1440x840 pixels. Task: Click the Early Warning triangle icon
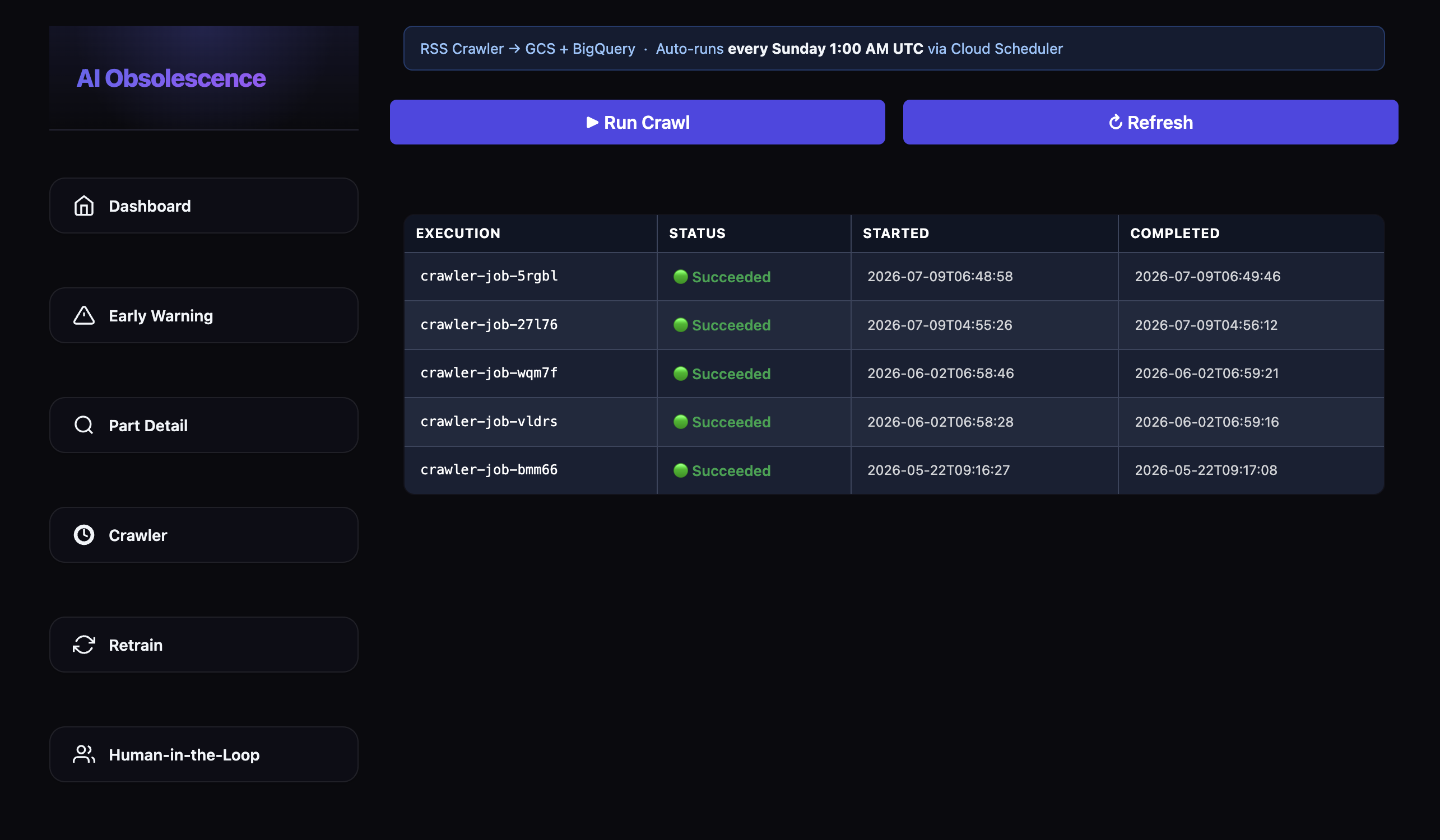tap(84, 315)
